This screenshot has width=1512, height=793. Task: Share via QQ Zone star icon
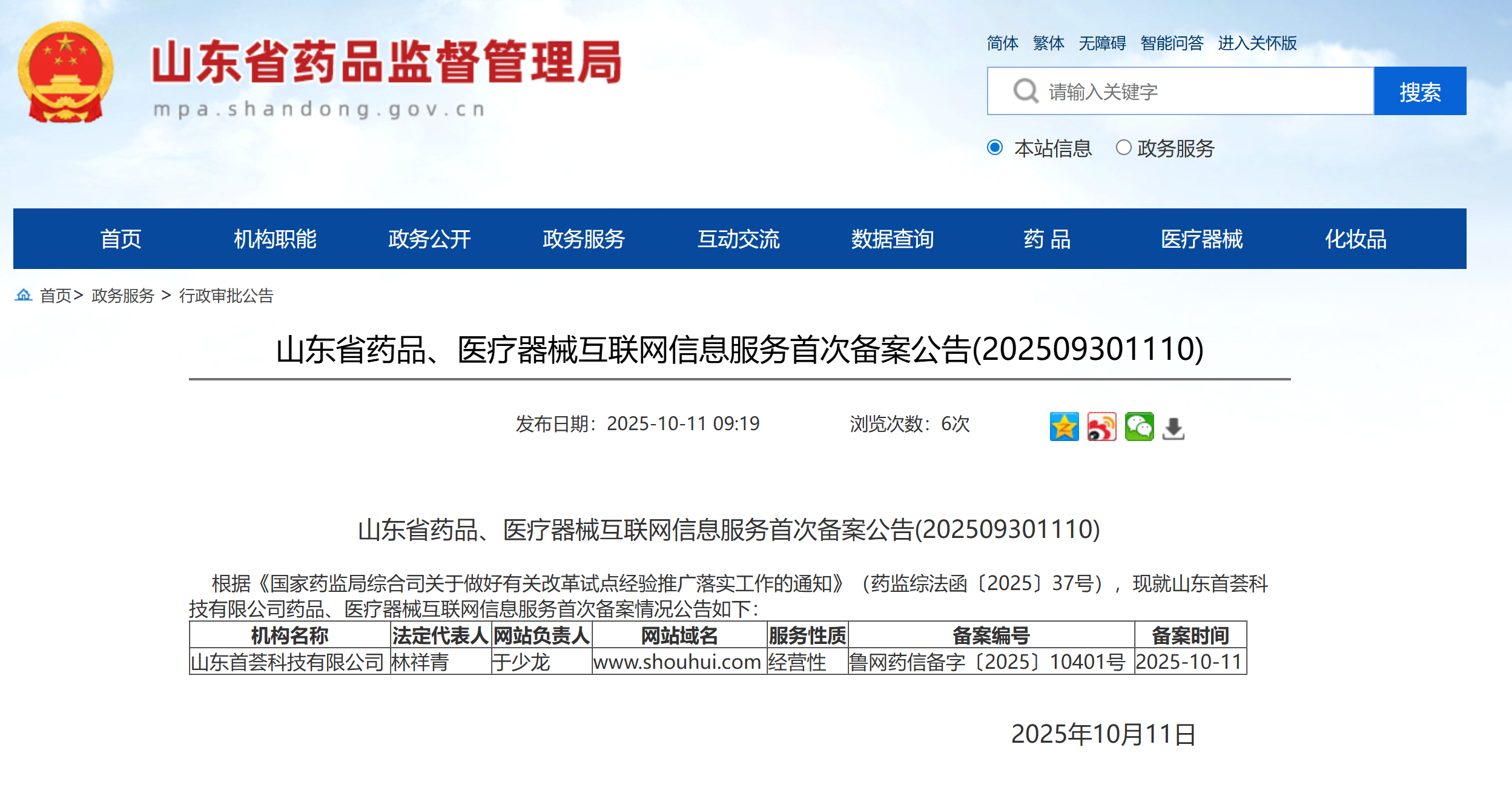click(x=1064, y=427)
